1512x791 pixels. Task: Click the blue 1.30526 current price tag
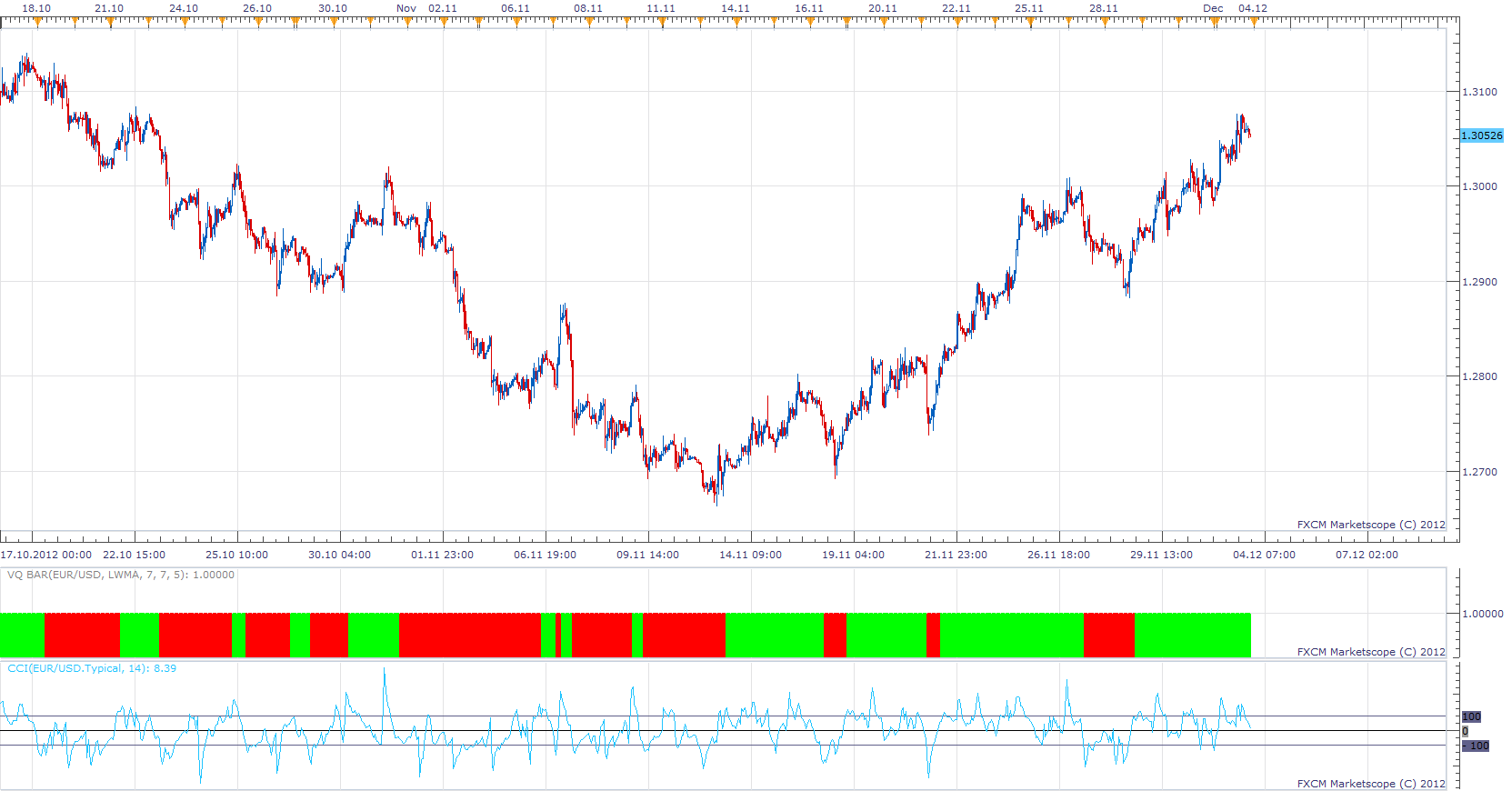(x=1482, y=135)
